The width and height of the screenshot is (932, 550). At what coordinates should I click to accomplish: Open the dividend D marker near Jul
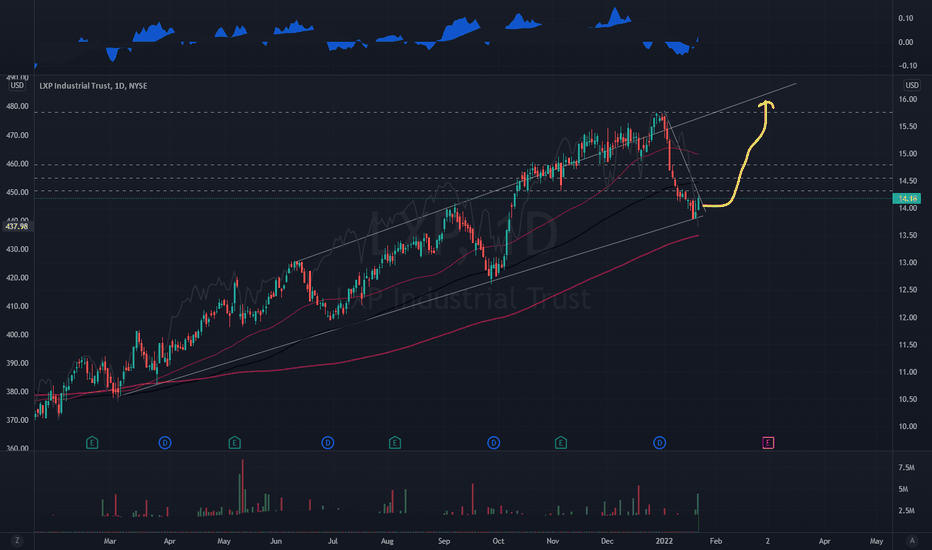coord(328,442)
